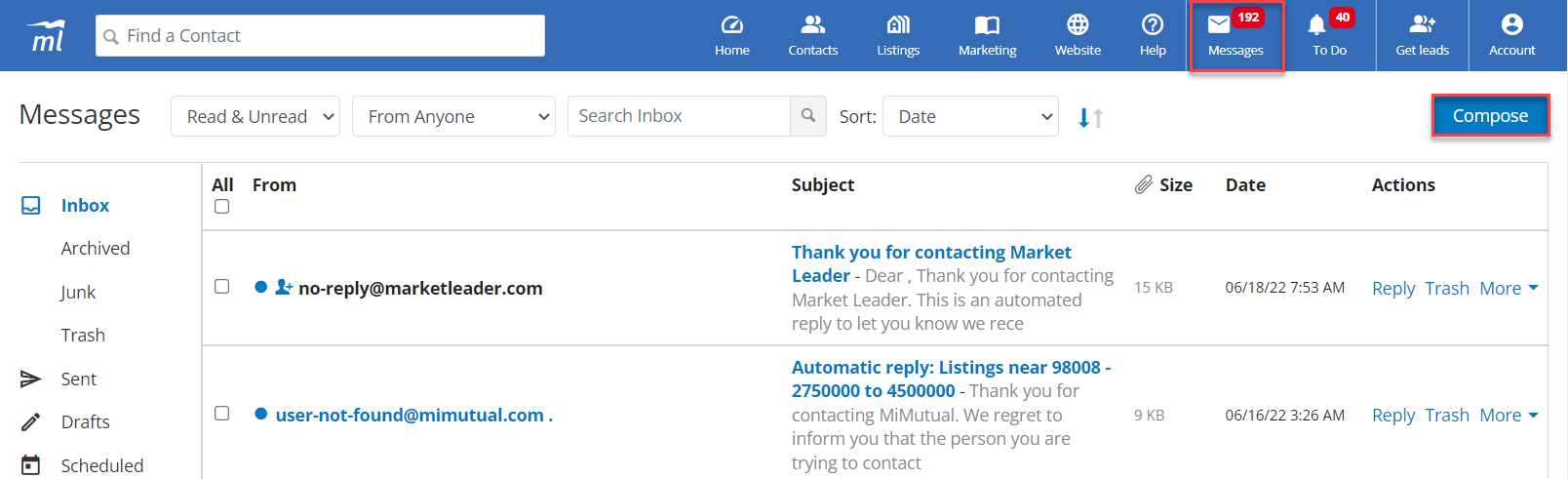Open the Help question mark icon
The width and height of the screenshot is (1568, 479).
pos(1153,24)
